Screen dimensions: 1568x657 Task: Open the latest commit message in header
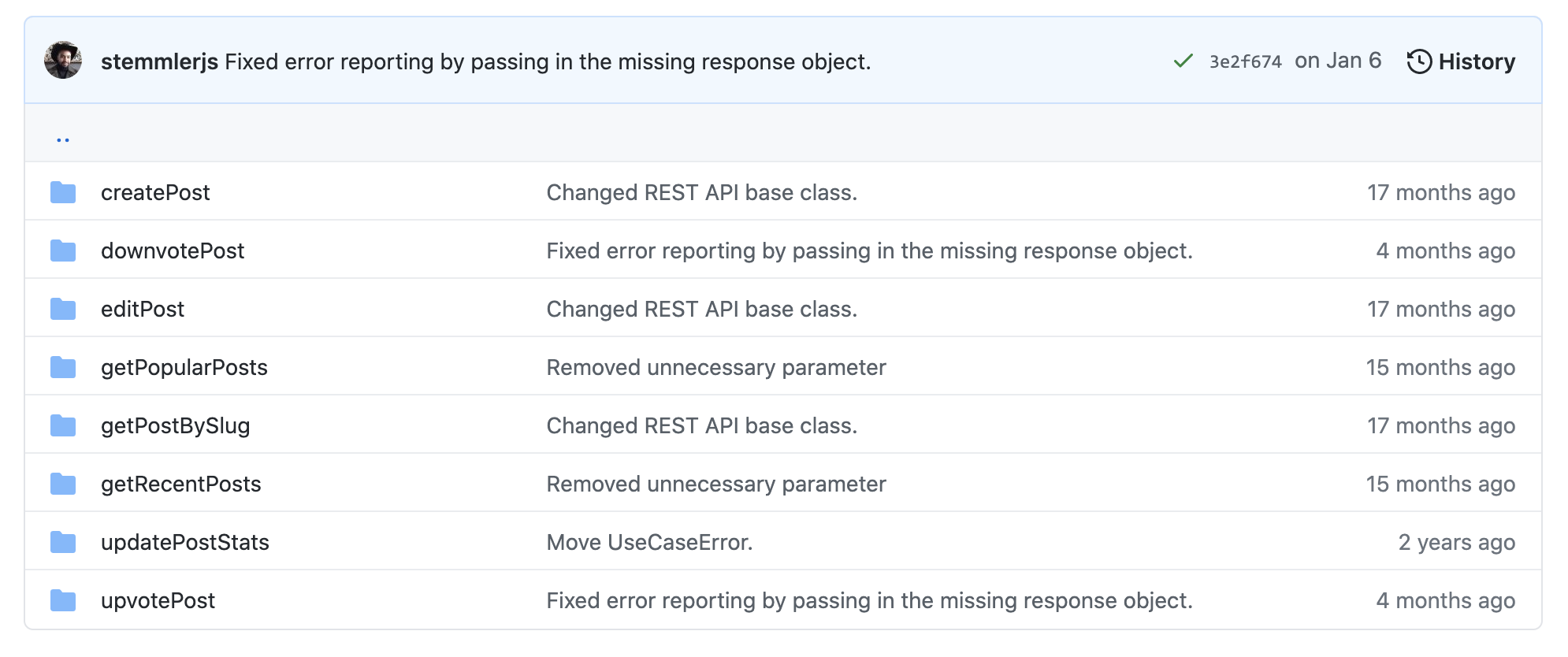pyautogui.click(x=548, y=61)
